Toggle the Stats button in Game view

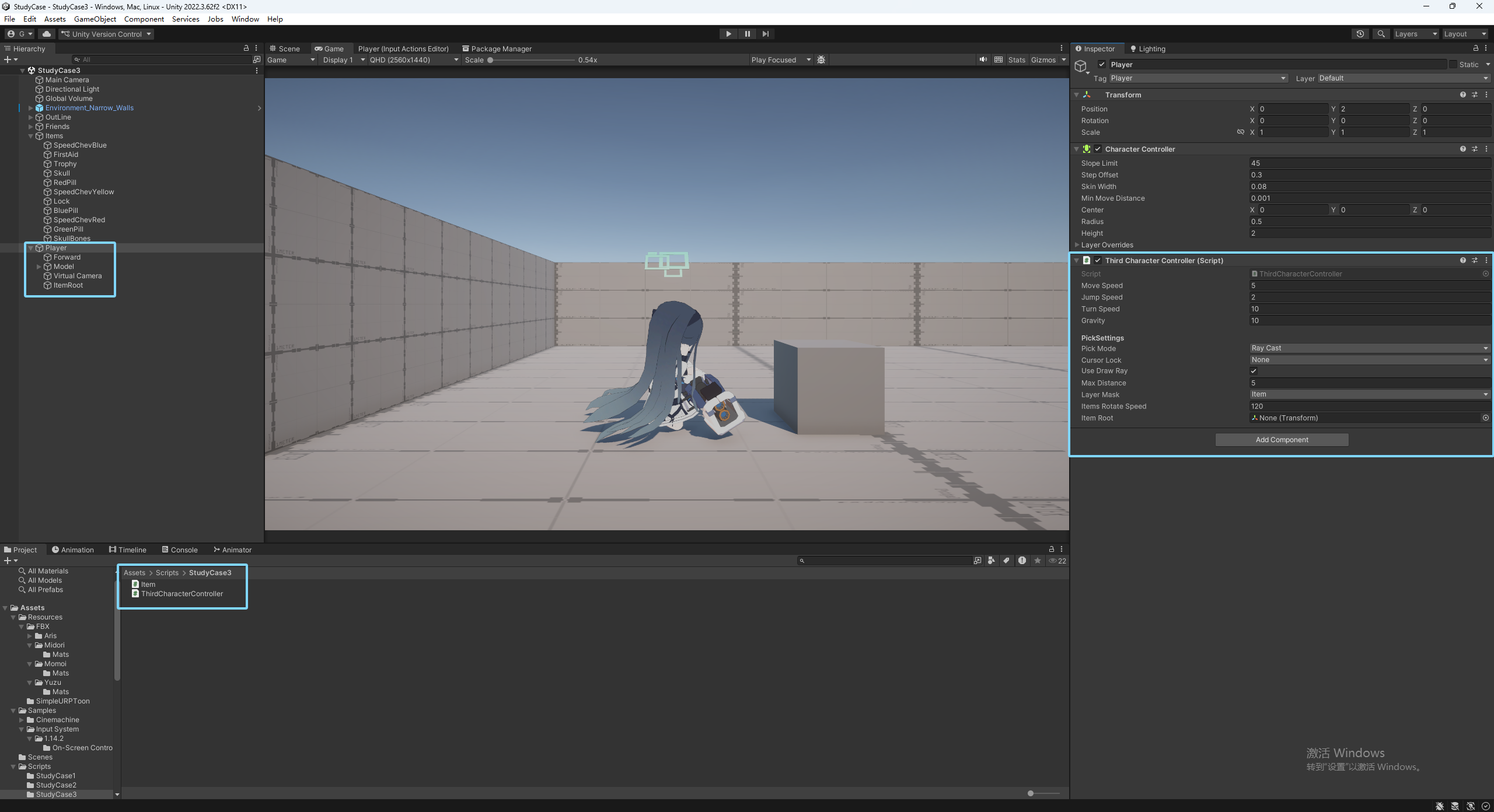[1016, 60]
